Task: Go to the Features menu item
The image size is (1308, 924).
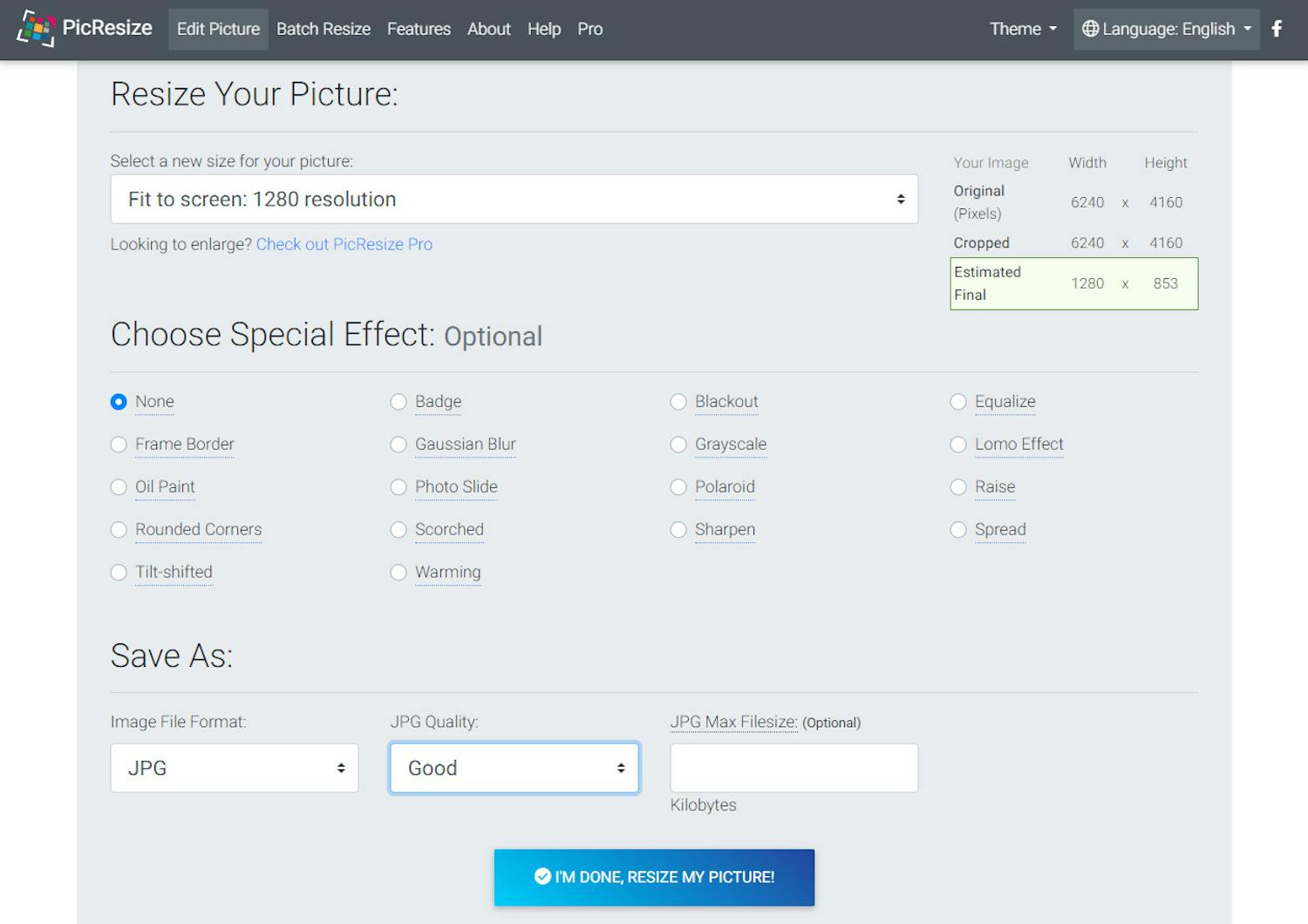Action: (419, 29)
